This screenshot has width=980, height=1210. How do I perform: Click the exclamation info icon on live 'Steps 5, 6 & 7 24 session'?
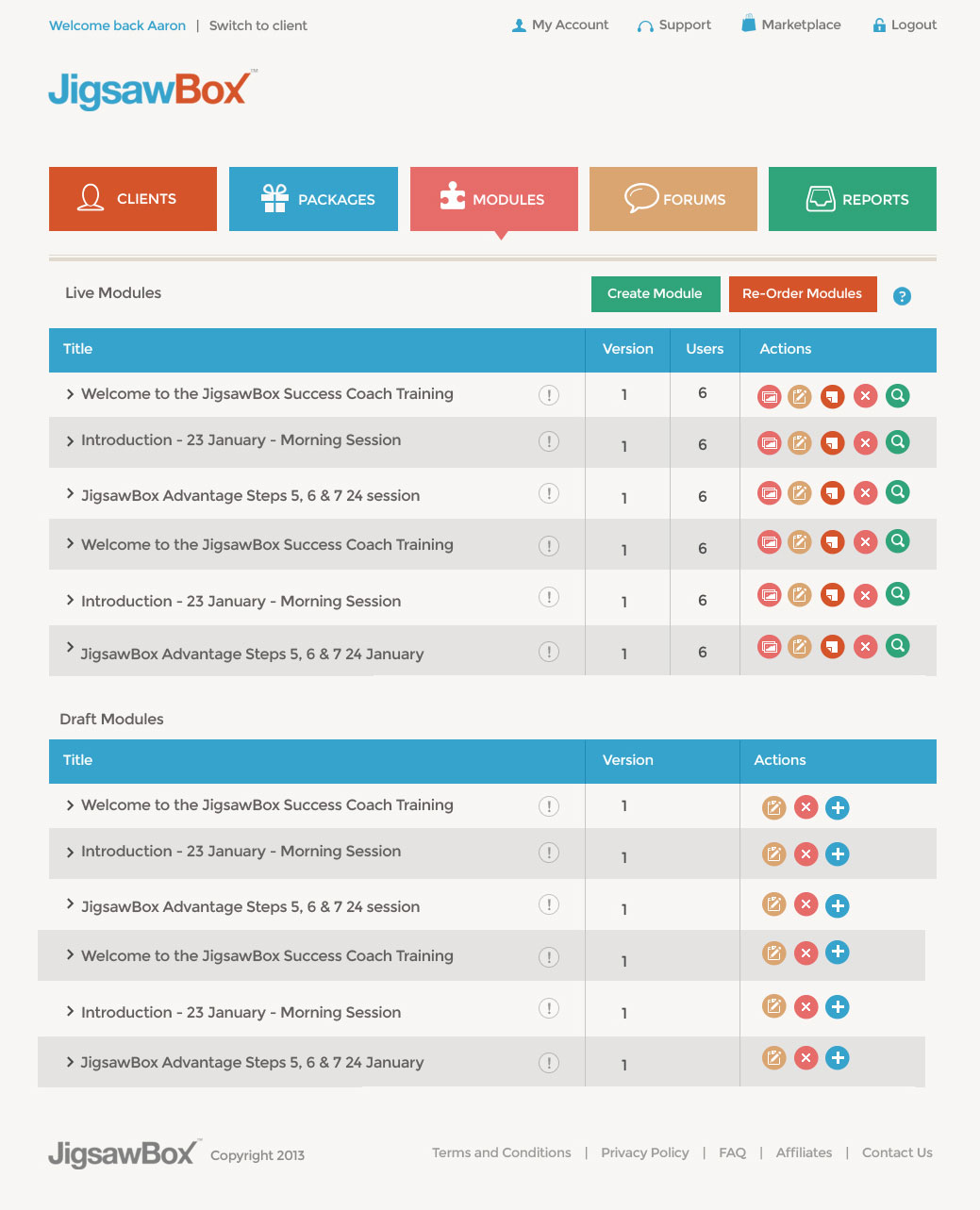click(549, 493)
